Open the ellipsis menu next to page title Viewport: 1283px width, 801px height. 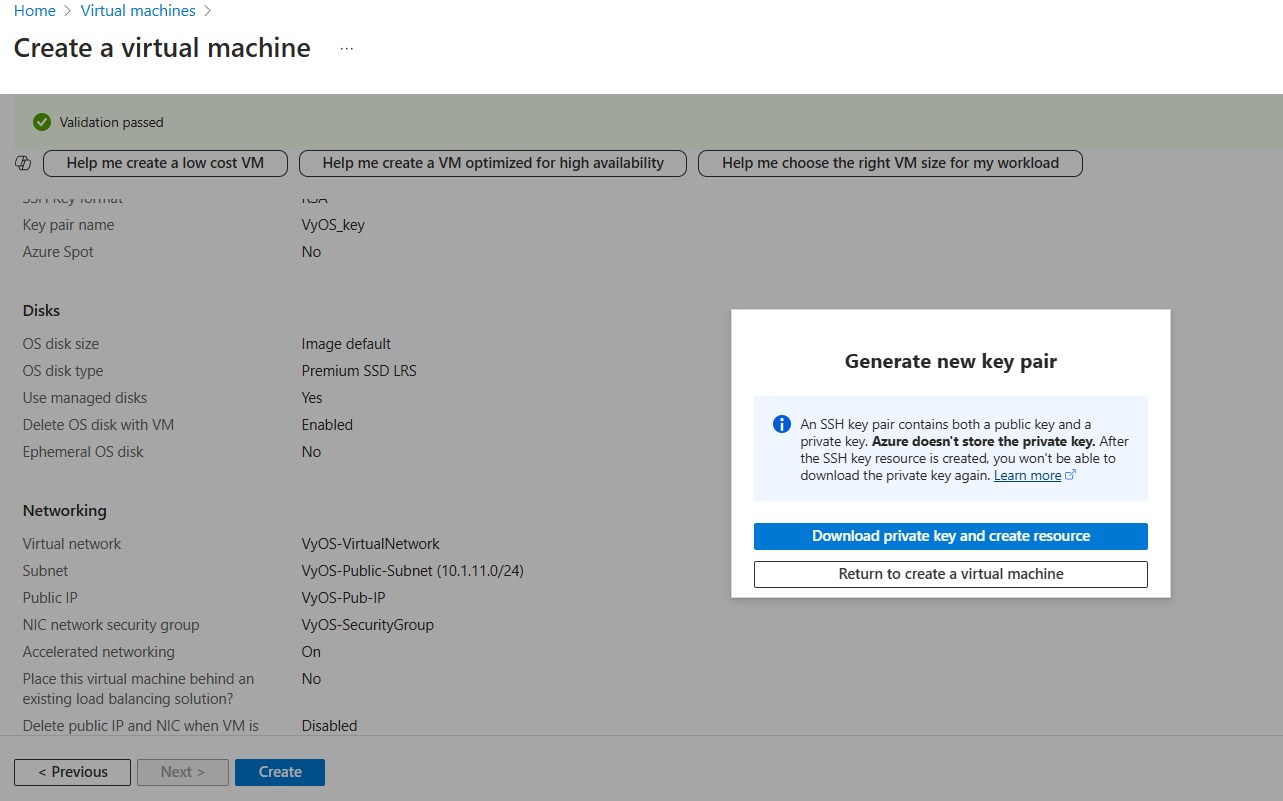tap(345, 47)
